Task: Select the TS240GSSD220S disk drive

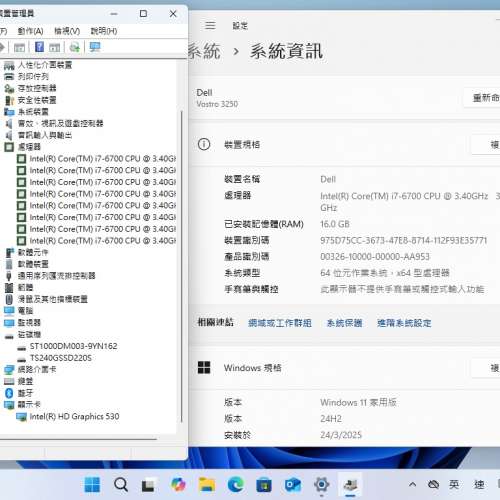Action: click(61, 358)
